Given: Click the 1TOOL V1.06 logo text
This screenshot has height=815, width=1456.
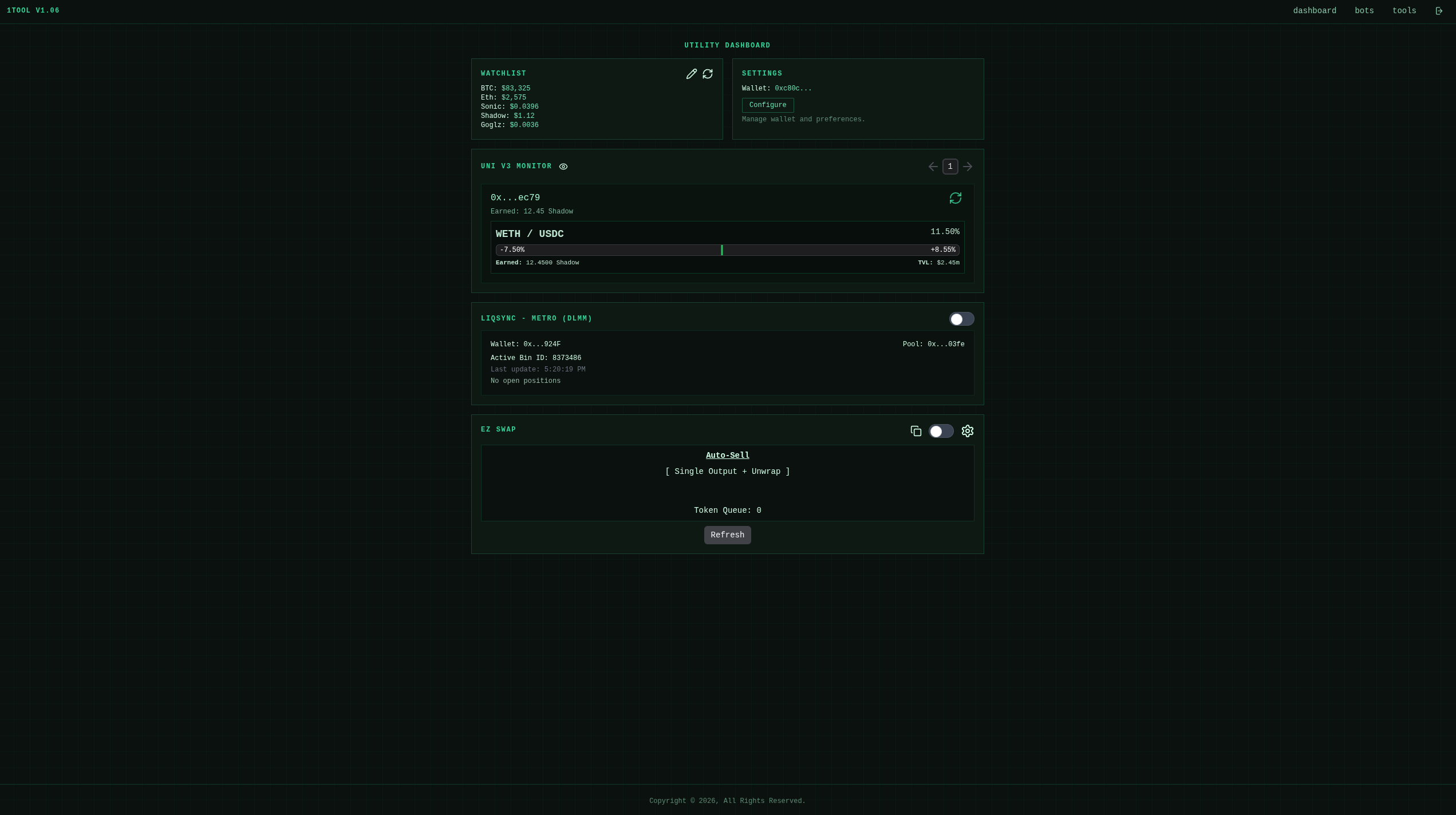Looking at the screenshot, I should (33, 11).
